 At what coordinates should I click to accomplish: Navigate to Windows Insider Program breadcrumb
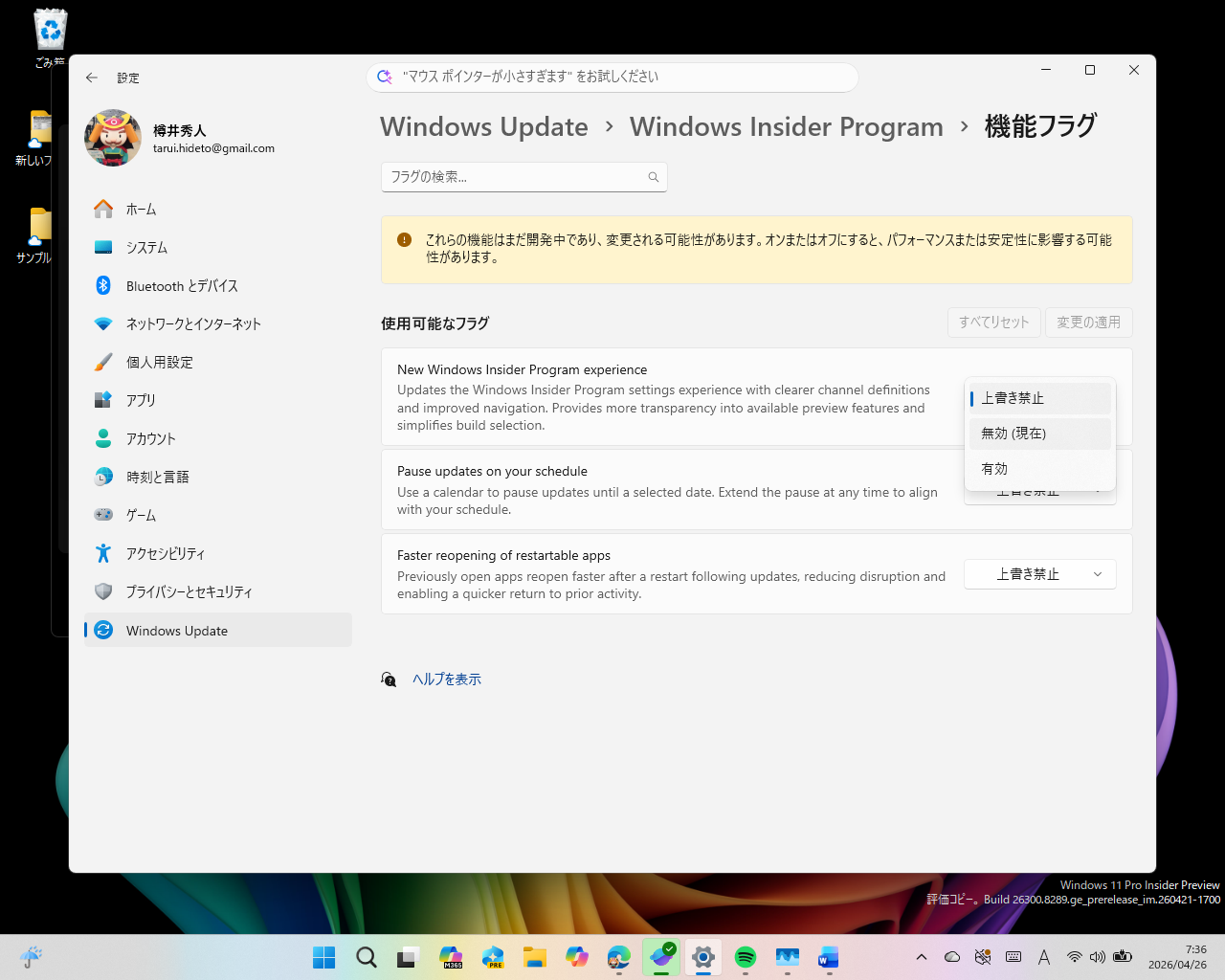[786, 126]
